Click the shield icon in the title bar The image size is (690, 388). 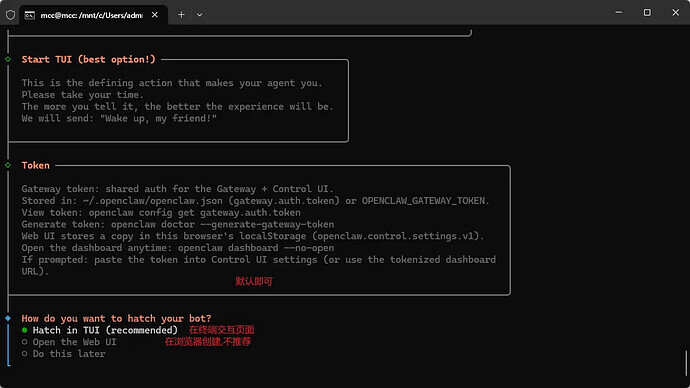pyautogui.click(x=11, y=15)
